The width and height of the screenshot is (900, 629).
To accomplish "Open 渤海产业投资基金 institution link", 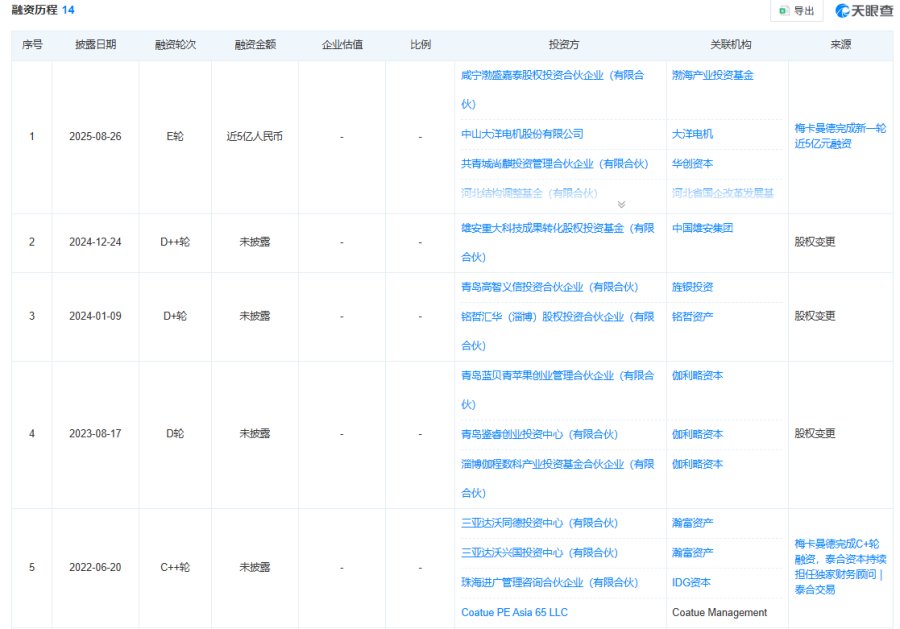I will 712,75.
